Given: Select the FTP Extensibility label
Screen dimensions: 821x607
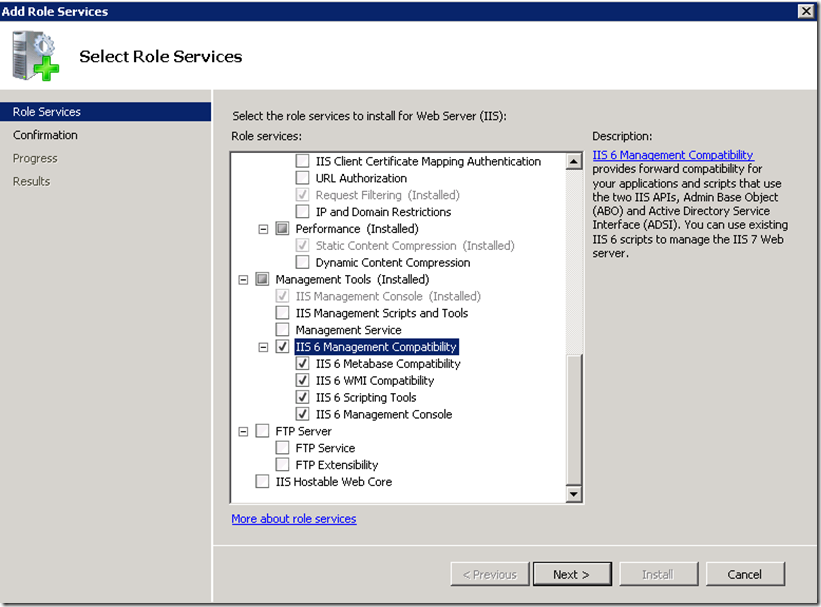Looking at the screenshot, I should coord(337,465).
